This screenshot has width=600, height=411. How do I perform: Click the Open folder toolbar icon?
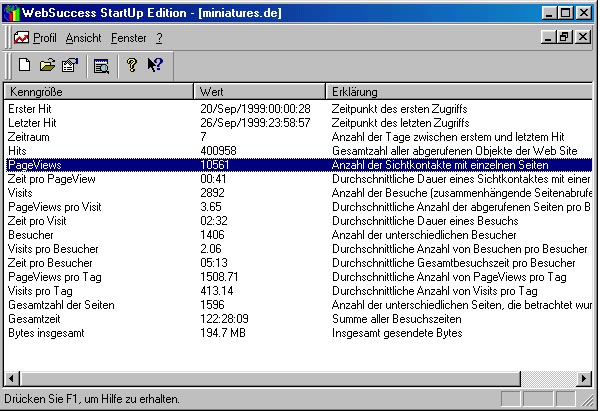[47, 66]
